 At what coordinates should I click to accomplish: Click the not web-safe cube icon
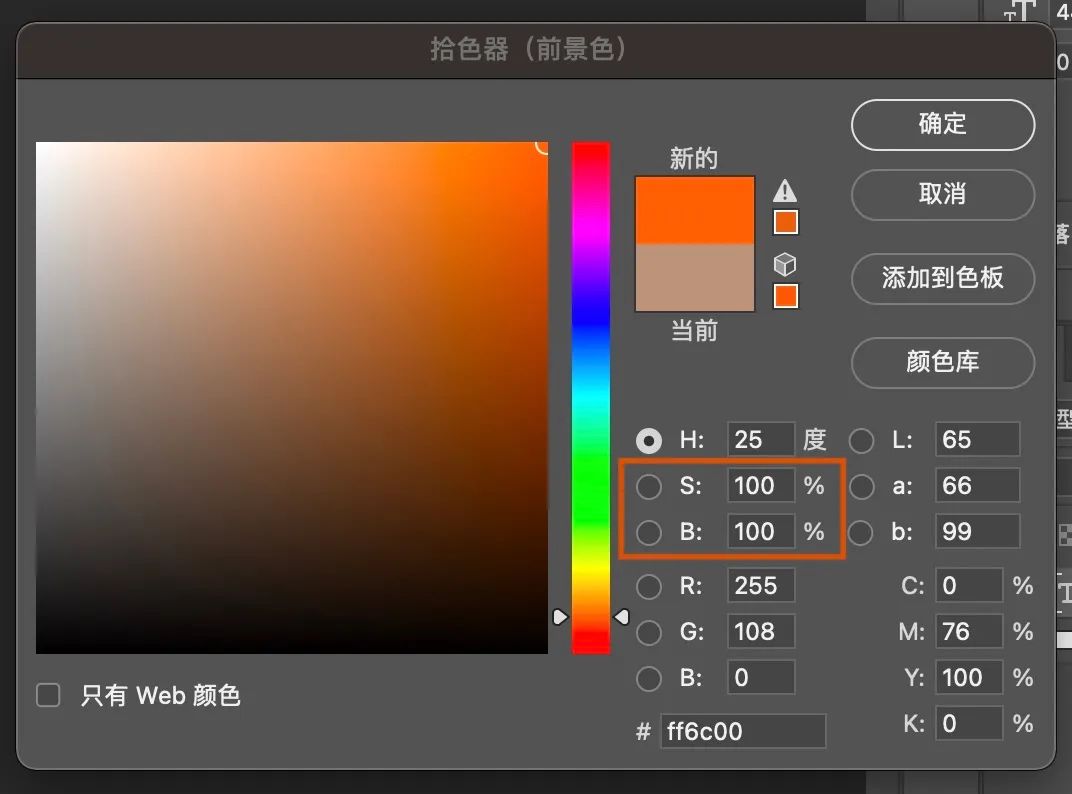pos(785,264)
